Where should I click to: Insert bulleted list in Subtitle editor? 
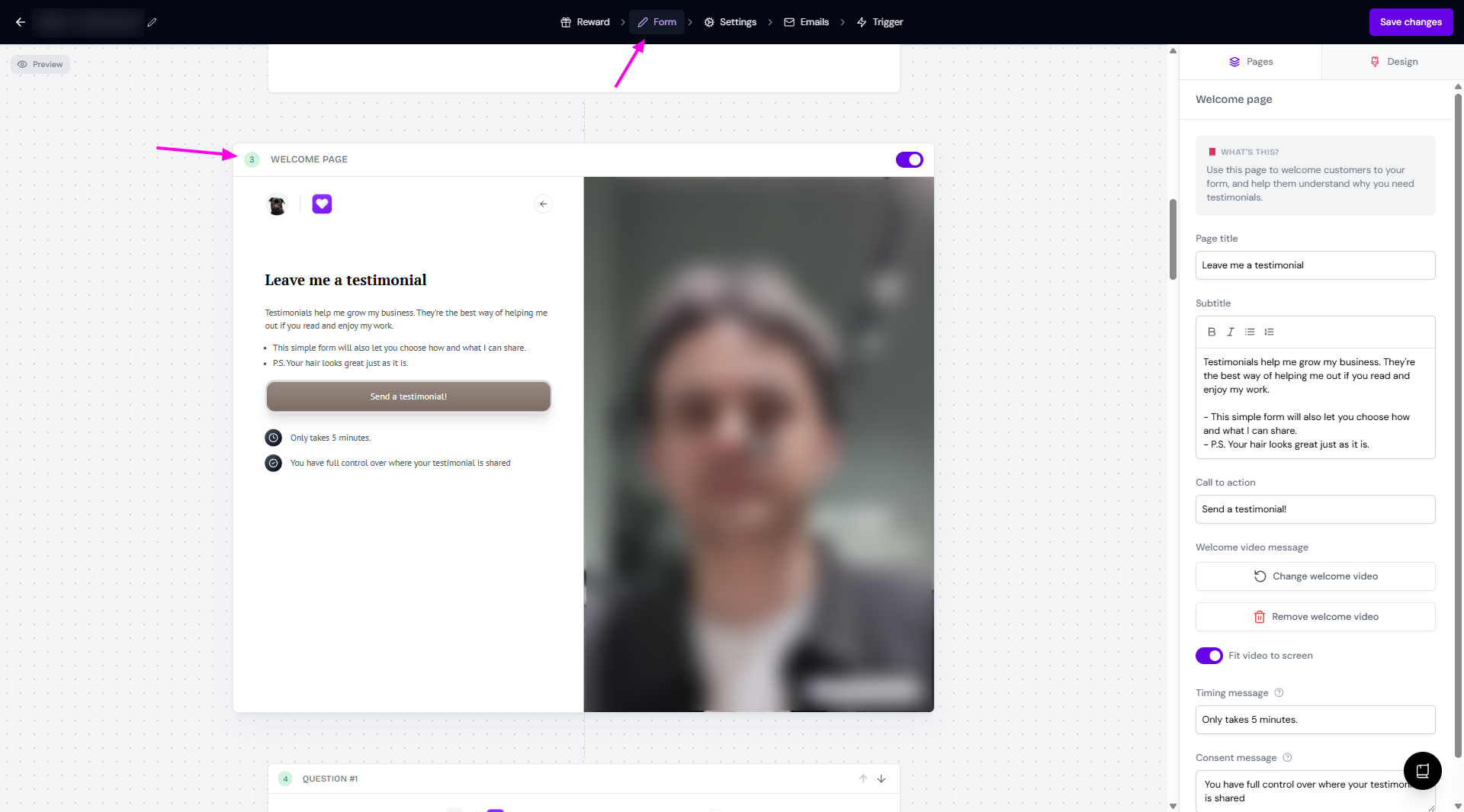[1250, 332]
